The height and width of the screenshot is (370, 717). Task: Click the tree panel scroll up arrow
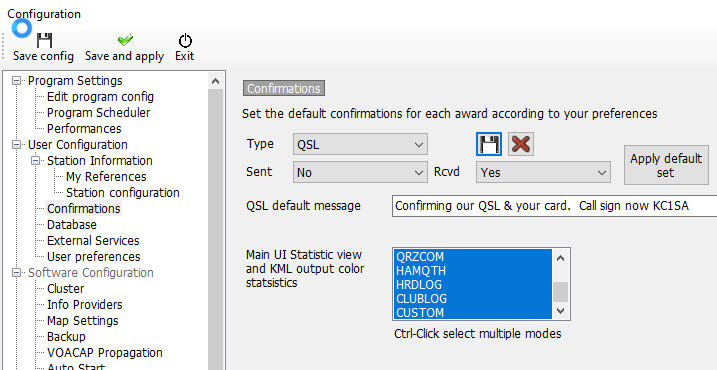[215, 81]
